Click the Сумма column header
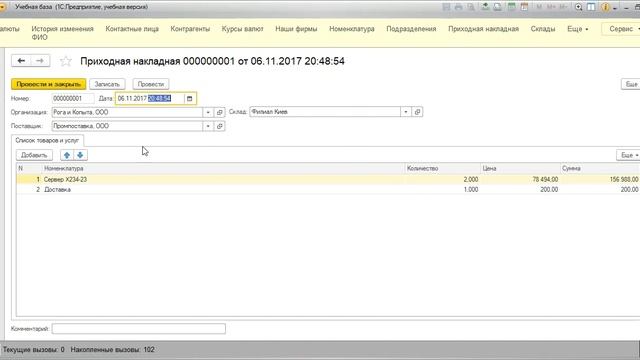The height and width of the screenshot is (360, 640). [600, 168]
